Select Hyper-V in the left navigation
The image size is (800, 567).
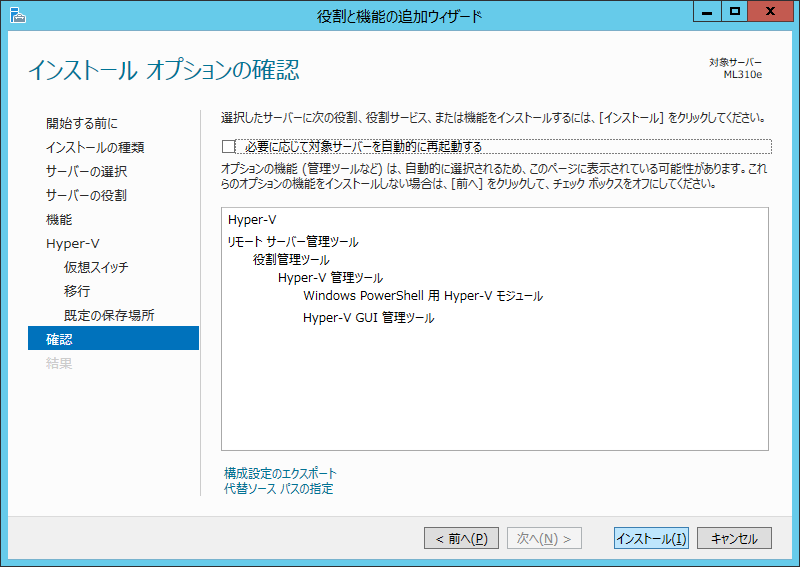pyautogui.click(x=73, y=244)
